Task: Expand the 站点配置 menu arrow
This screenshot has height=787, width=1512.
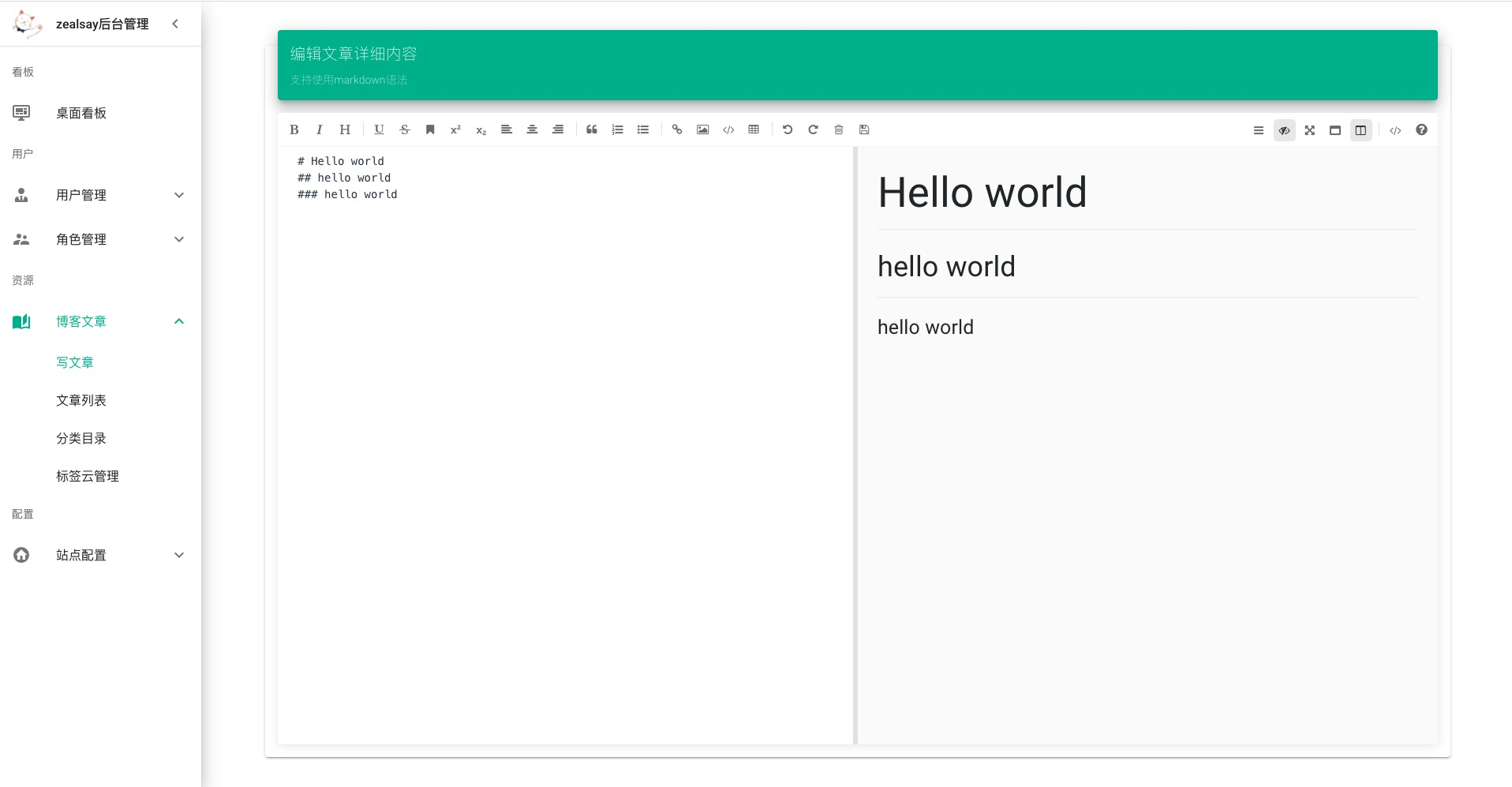Action: point(179,555)
